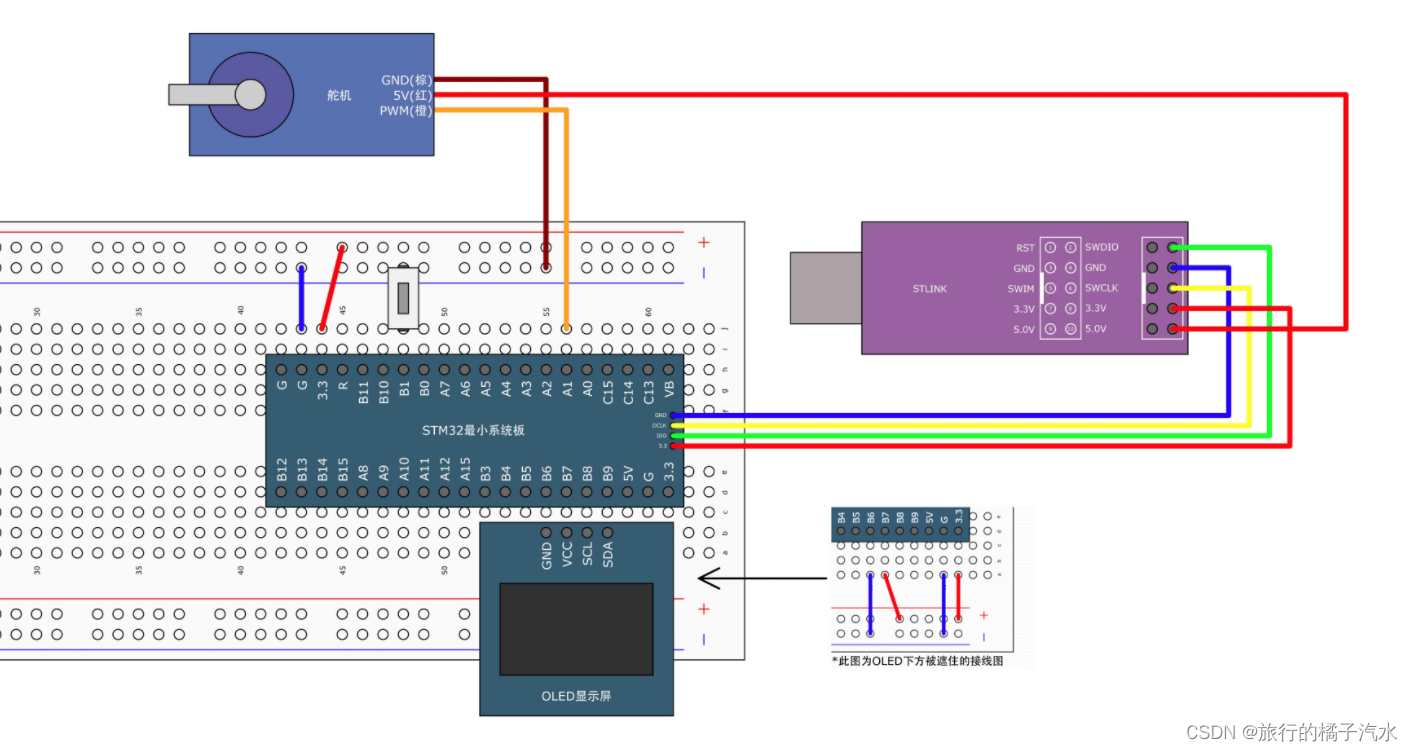Image resolution: width=1413 pixels, height=751 pixels.
Task: Click the OLED VCC pin label
Action: click(567, 556)
